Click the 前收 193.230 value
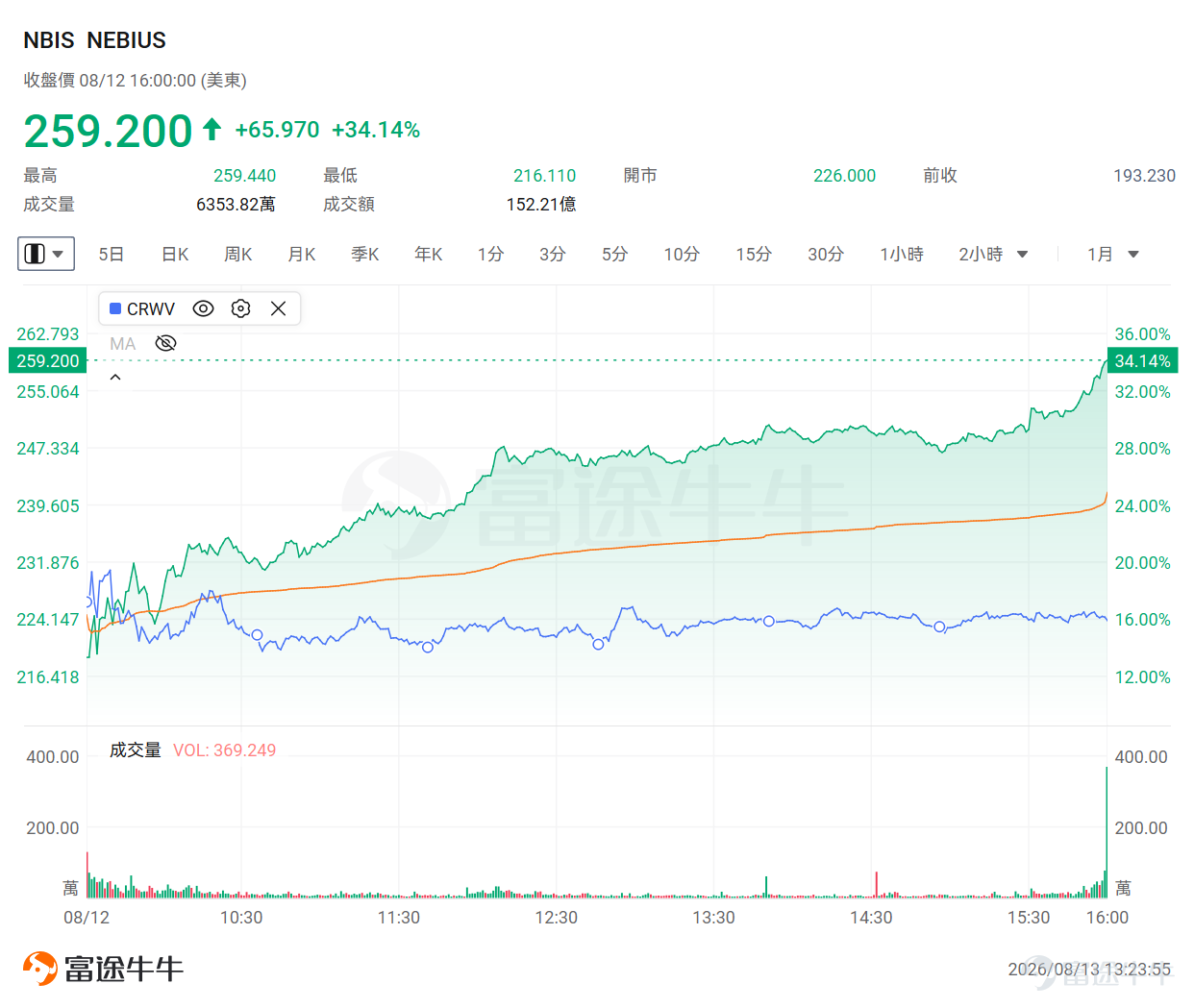Image resolution: width=1194 pixels, height=1008 pixels. [x=1144, y=175]
